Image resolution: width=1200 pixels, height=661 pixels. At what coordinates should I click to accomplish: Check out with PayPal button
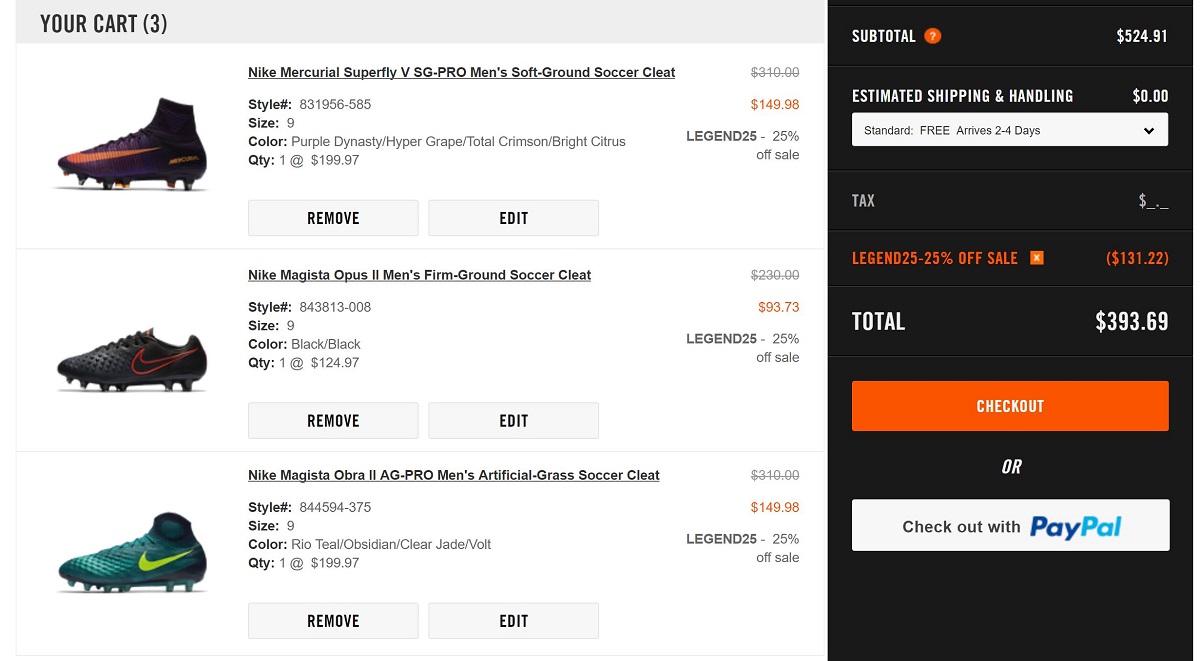click(x=1009, y=526)
